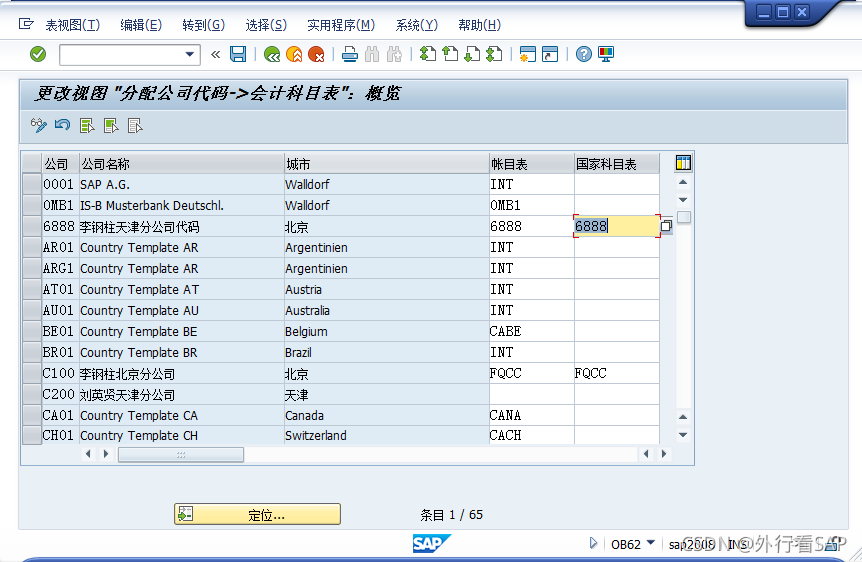
Task: Select row BE01 Country Template BE
Action: (32, 331)
